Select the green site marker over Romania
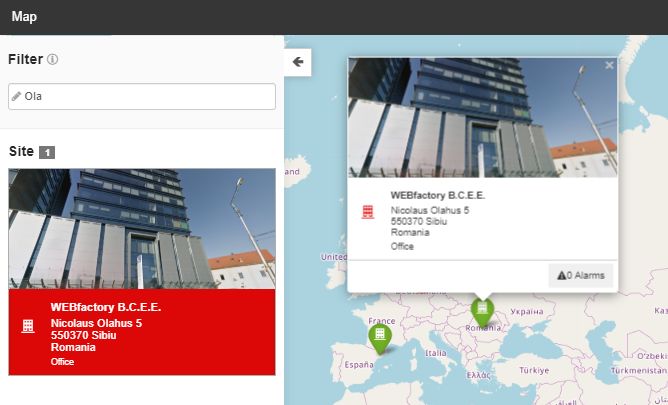 pos(482,311)
